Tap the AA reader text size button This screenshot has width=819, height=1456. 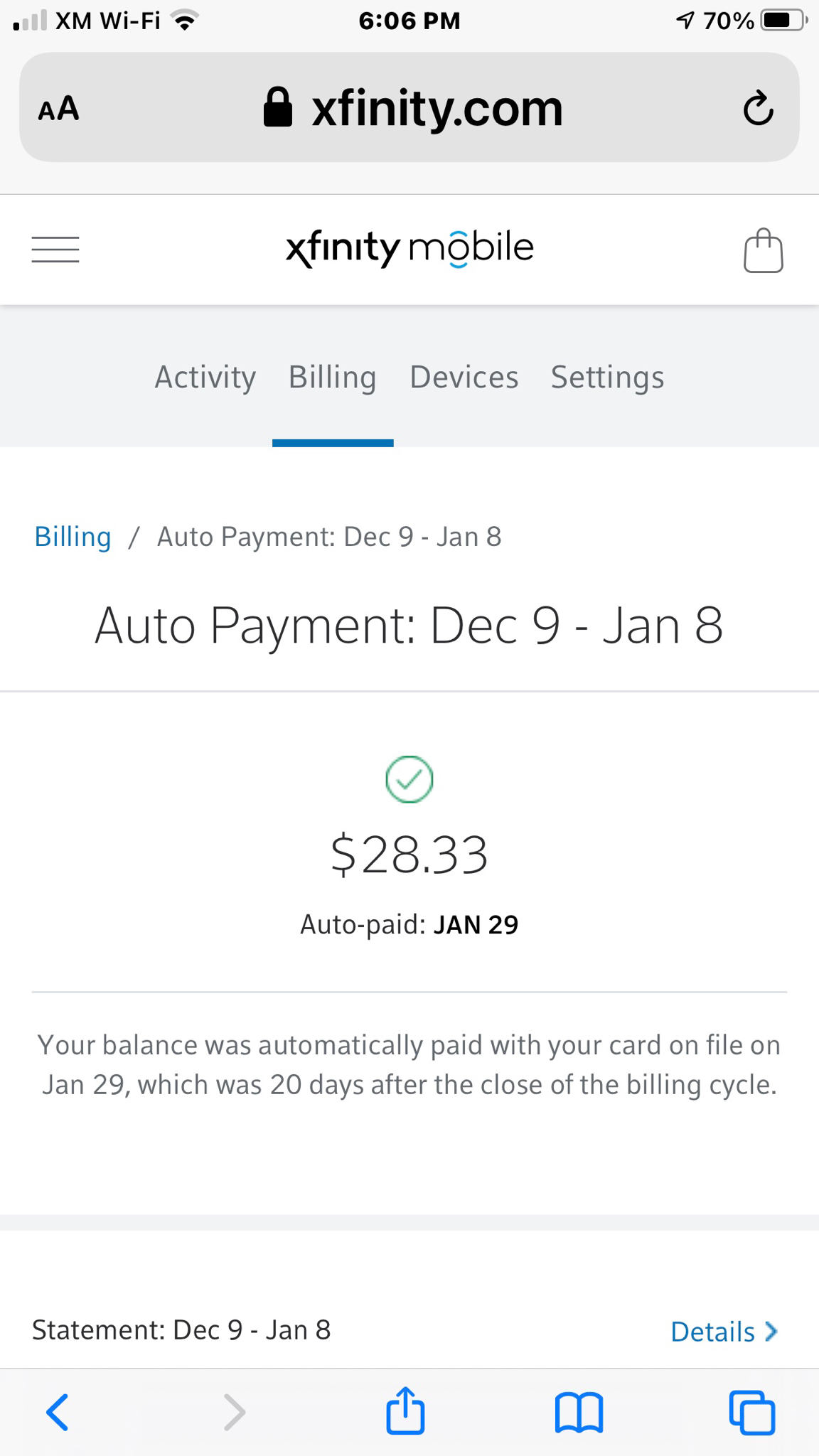[58, 109]
